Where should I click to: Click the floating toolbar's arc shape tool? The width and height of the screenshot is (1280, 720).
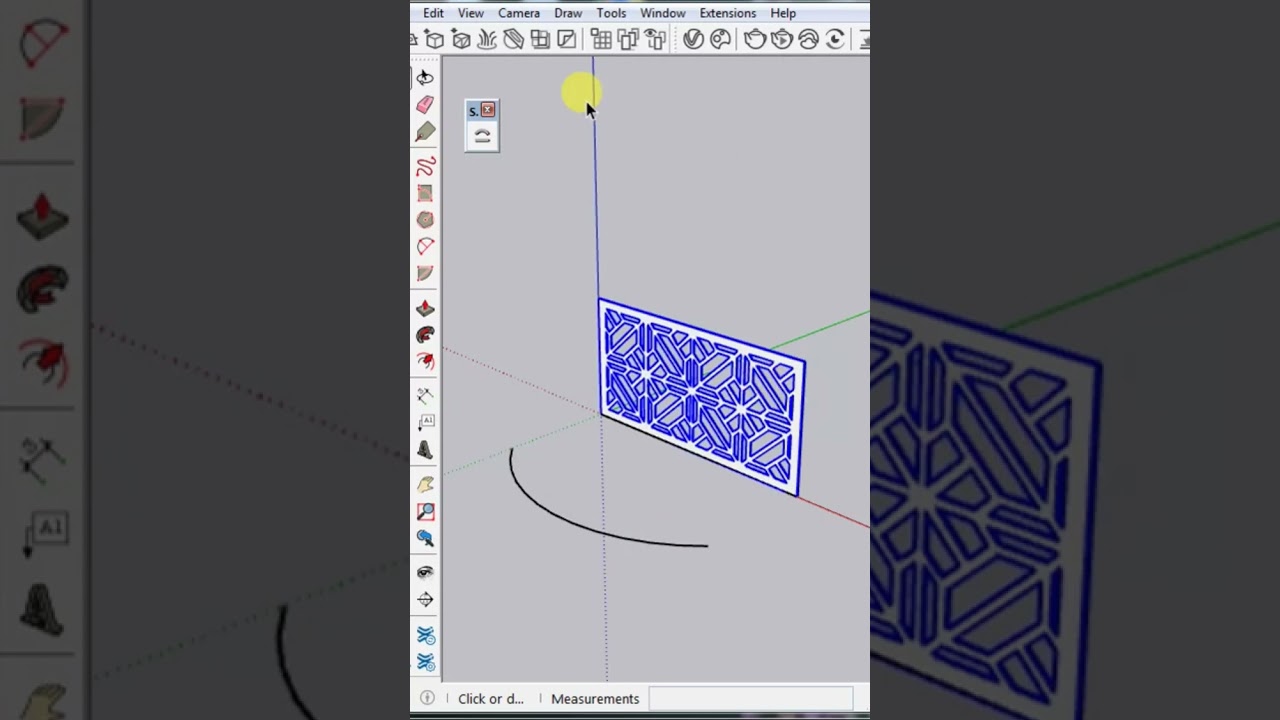click(482, 137)
